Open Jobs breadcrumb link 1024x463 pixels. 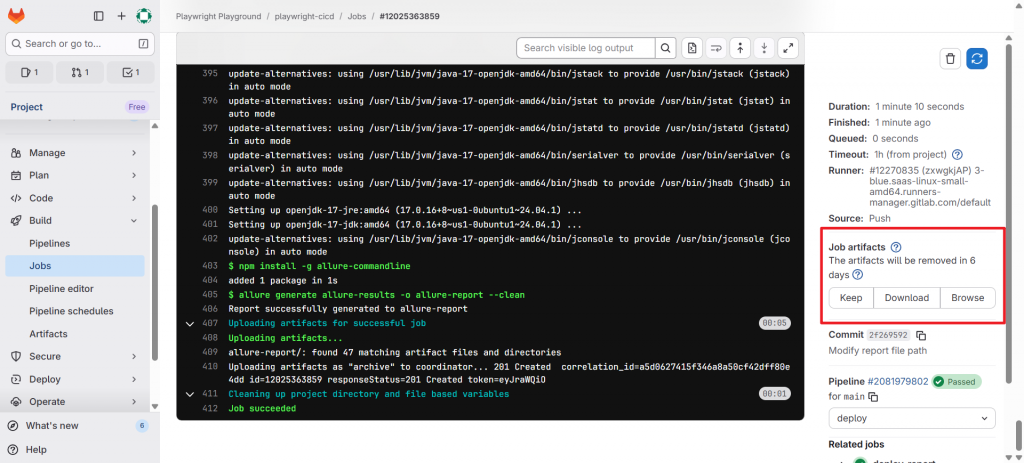[357, 16]
